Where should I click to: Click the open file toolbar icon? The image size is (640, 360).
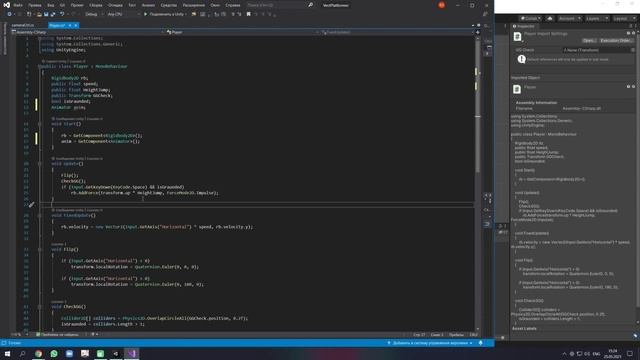(39, 14)
